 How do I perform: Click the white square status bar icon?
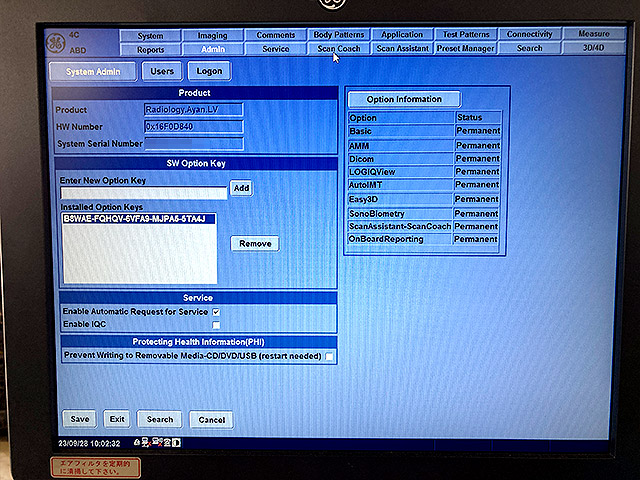[x=176, y=442]
